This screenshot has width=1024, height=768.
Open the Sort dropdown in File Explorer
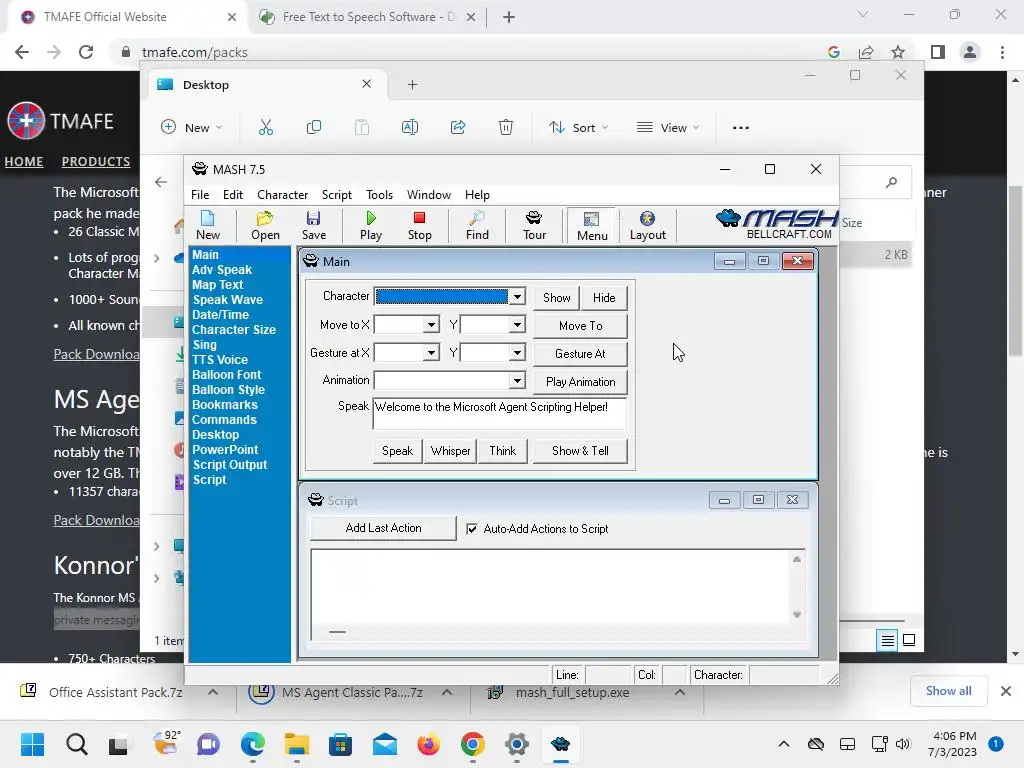click(x=579, y=127)
